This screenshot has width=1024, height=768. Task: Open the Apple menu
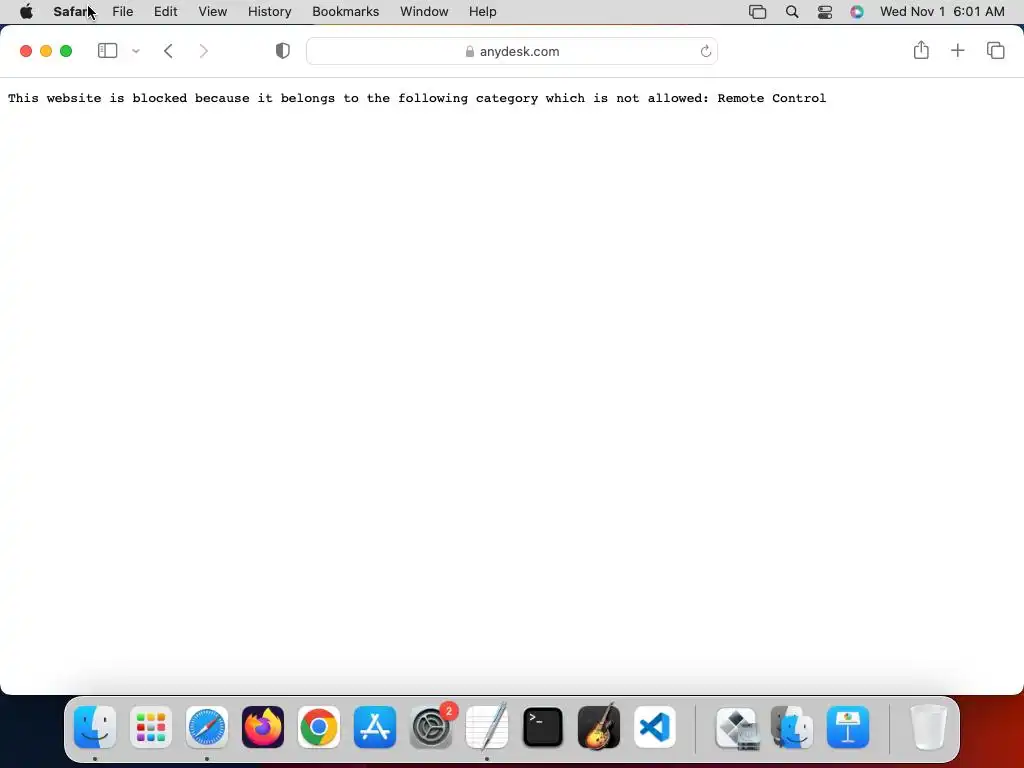pyautogui.click(x=26, y=12)
